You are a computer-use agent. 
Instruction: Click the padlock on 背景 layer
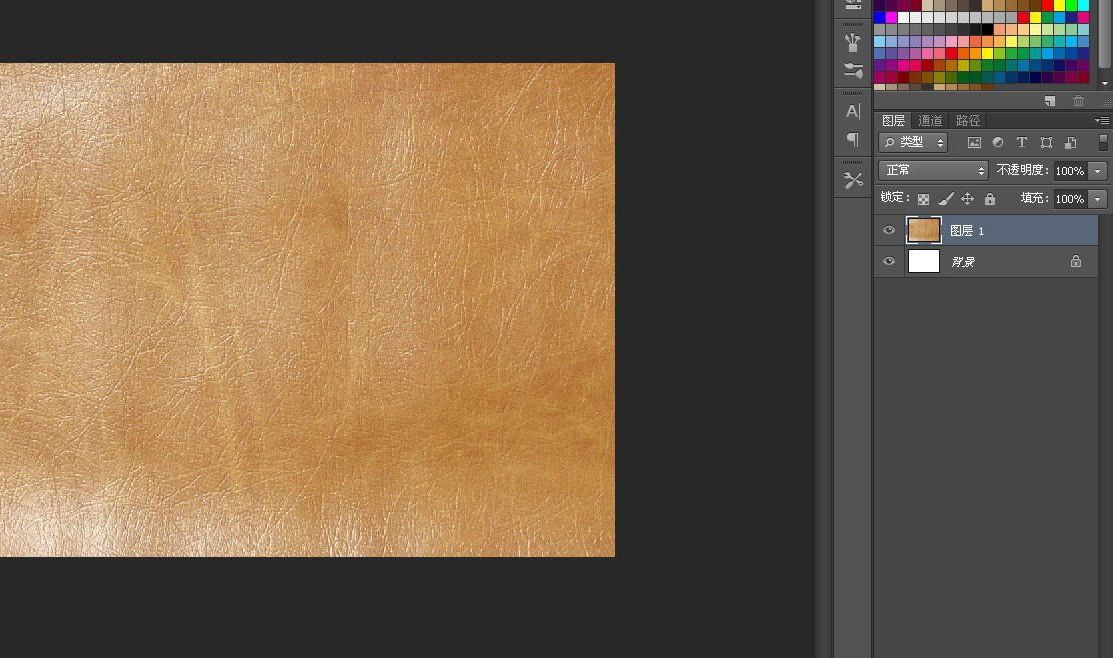pos(1076,261)
